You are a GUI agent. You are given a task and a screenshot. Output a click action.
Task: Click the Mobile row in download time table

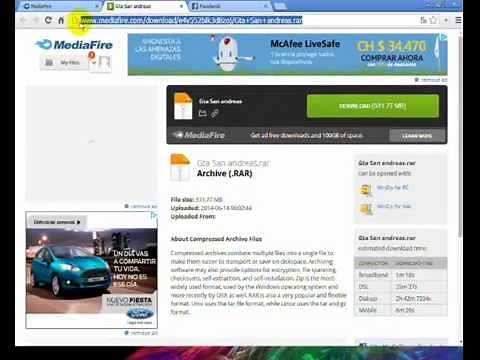click(401, 310)
